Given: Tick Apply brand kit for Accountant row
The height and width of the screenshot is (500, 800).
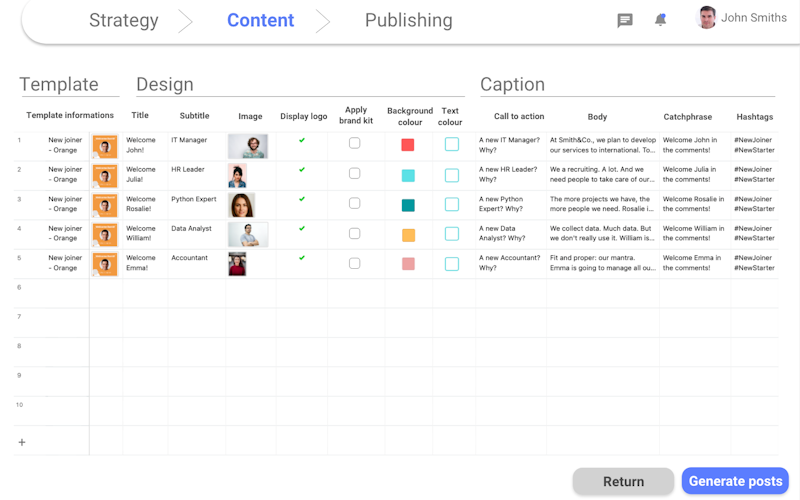Looking at the screenshot, I should [354, 263].
